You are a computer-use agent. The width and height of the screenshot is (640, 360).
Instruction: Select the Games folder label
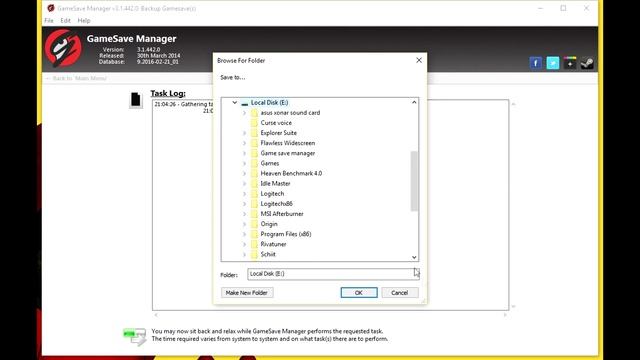pyautogui.click(x=270, y=163)
